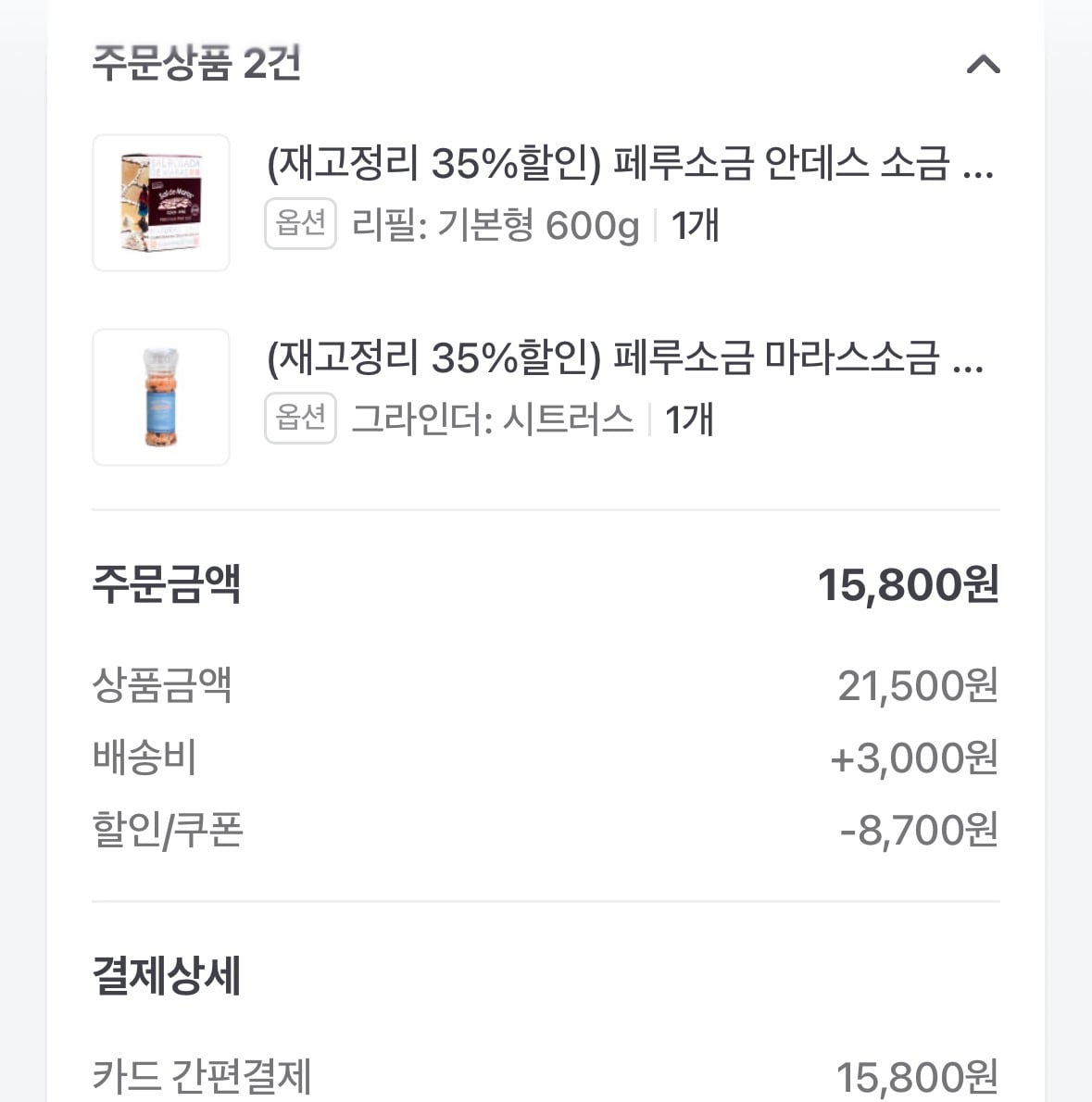Viewport: 1092px width, 1102px height.
Task: Tap the 1개 quantity of the 안데스 소금 item
Action: (695, 225)
